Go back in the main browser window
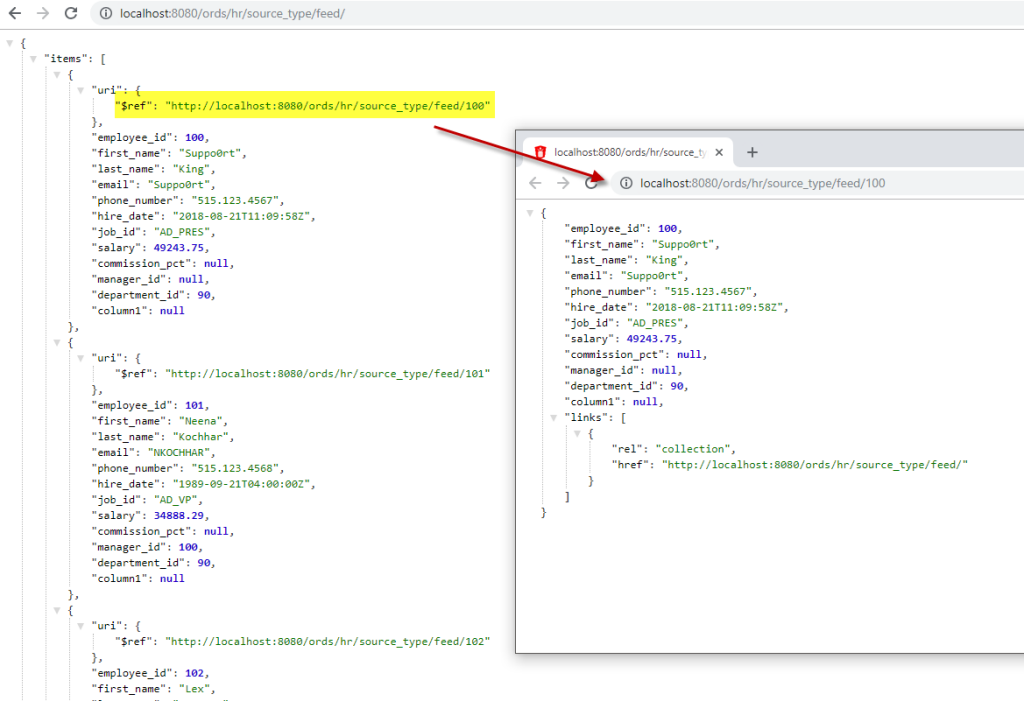 (x=14, y=13)
